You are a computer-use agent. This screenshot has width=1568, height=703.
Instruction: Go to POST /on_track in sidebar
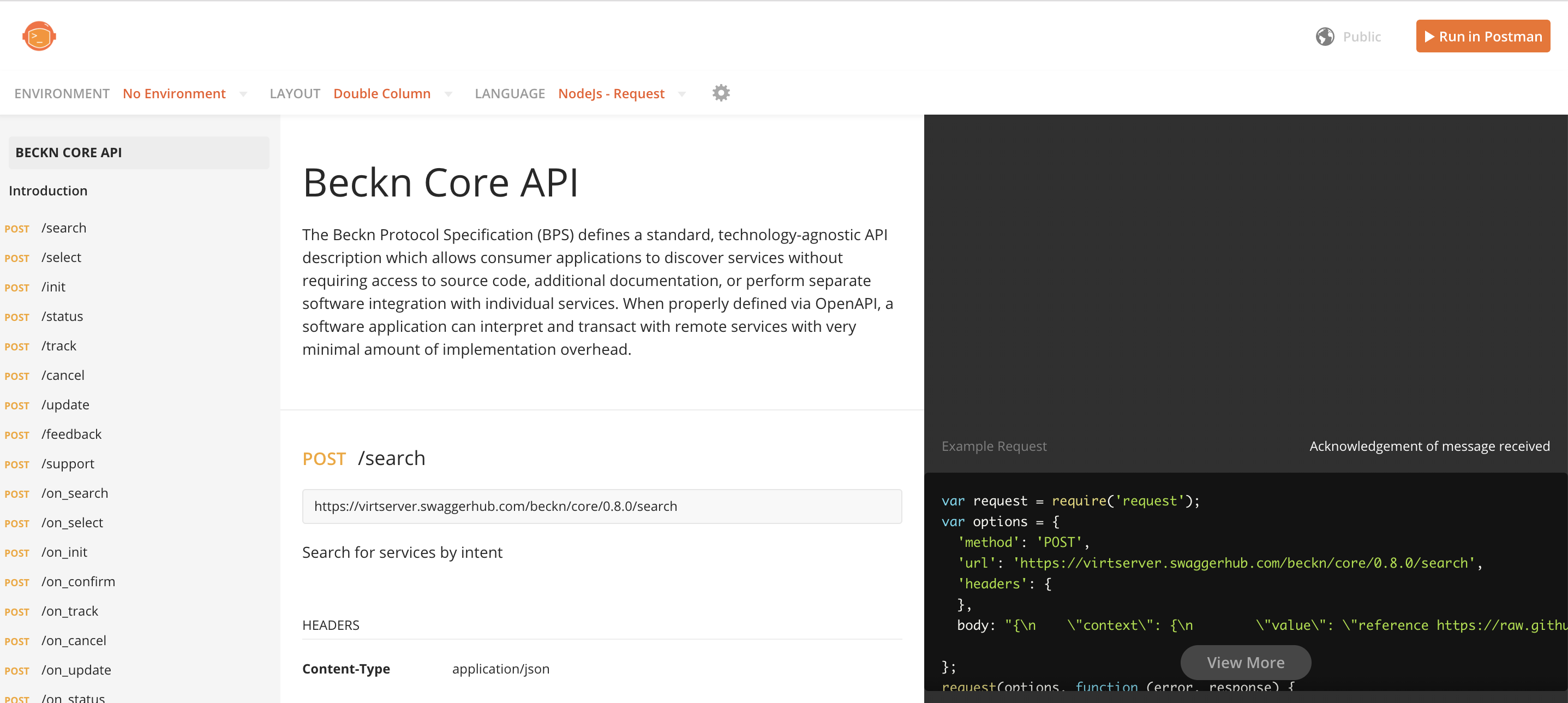51,611
